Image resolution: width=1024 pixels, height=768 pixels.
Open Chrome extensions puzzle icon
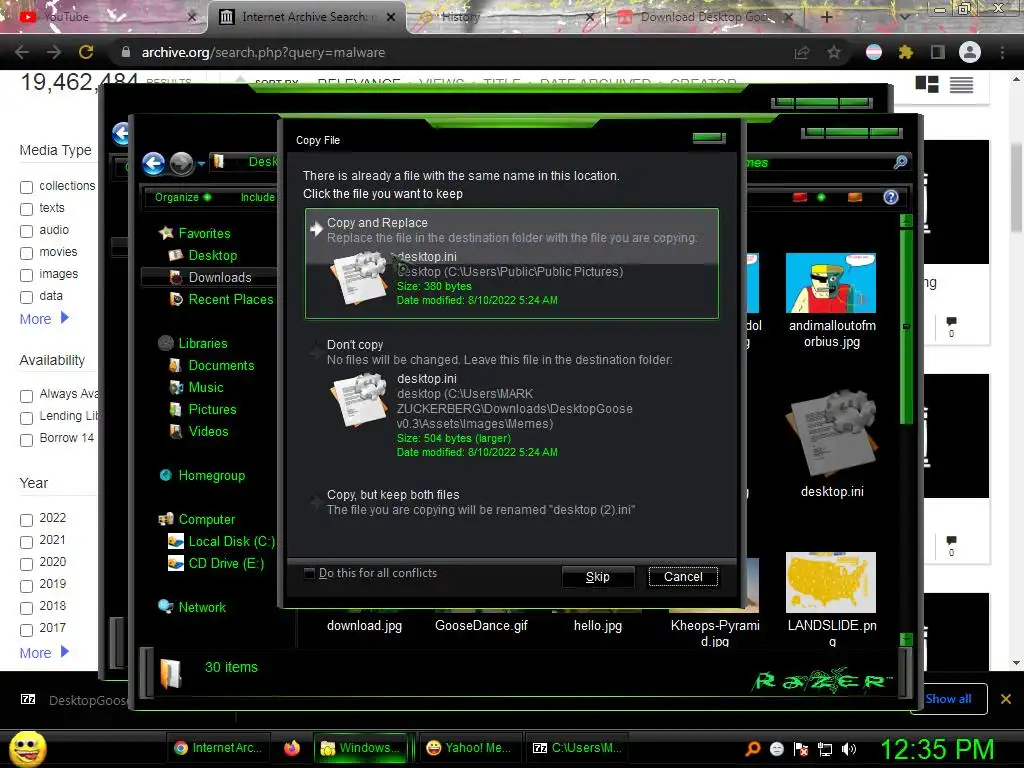point(905,52)
